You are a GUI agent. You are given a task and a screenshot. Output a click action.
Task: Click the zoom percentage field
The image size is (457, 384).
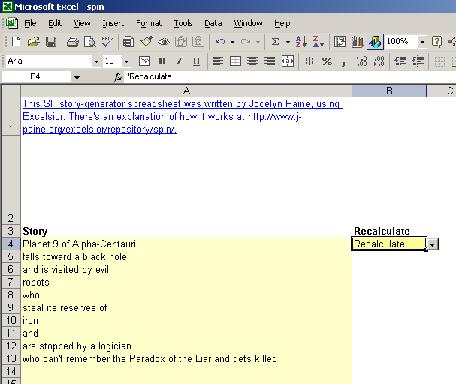point(402,41)
